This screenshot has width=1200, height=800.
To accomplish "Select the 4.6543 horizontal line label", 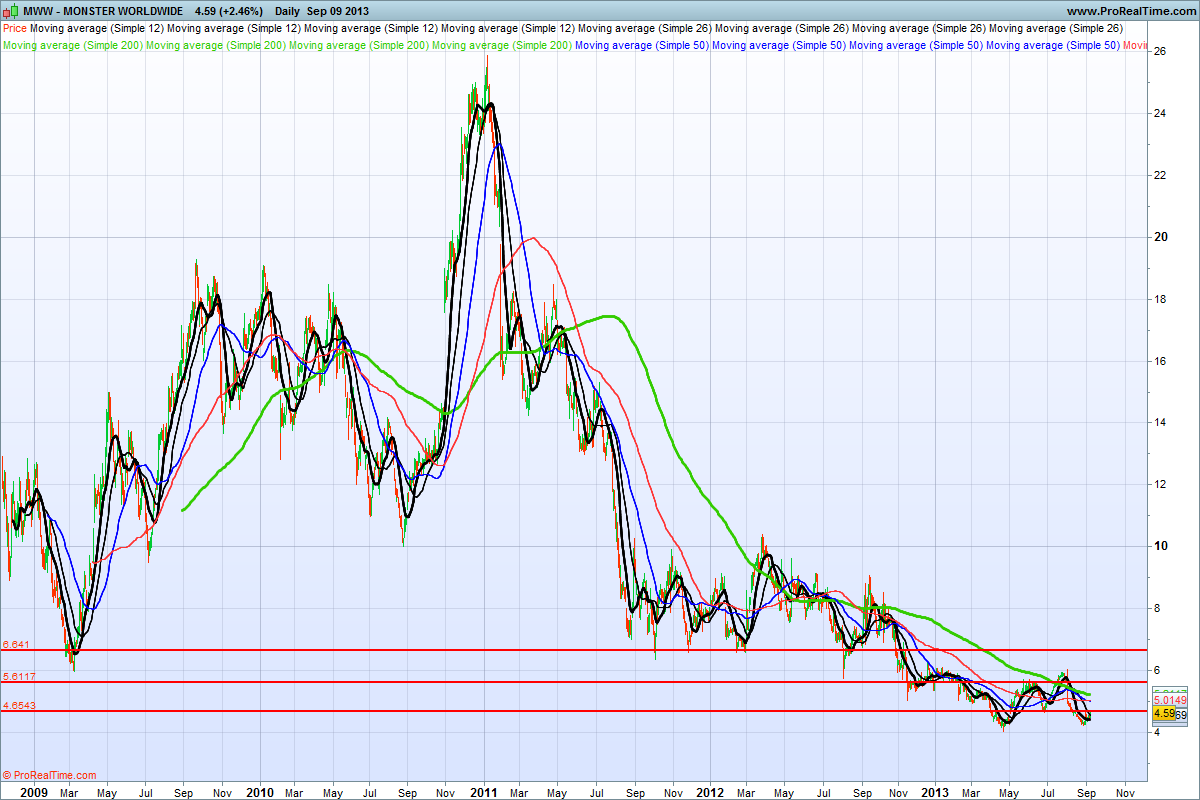I will pos(21,705).
